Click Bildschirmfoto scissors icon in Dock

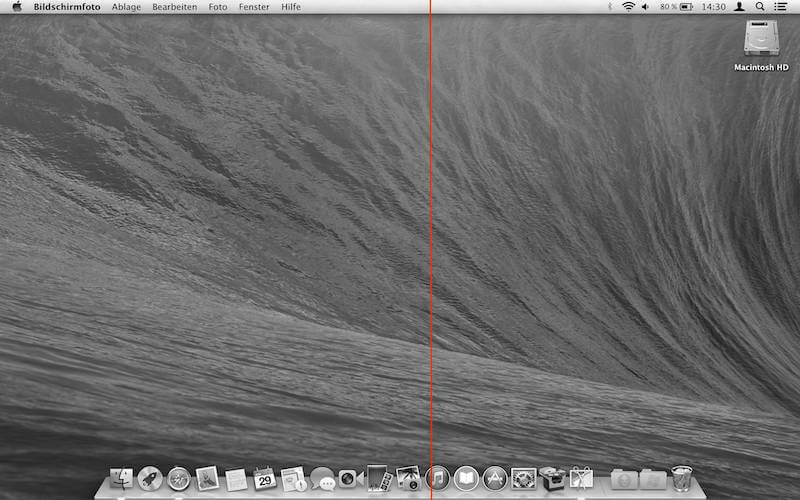click(x=581, y=479)
